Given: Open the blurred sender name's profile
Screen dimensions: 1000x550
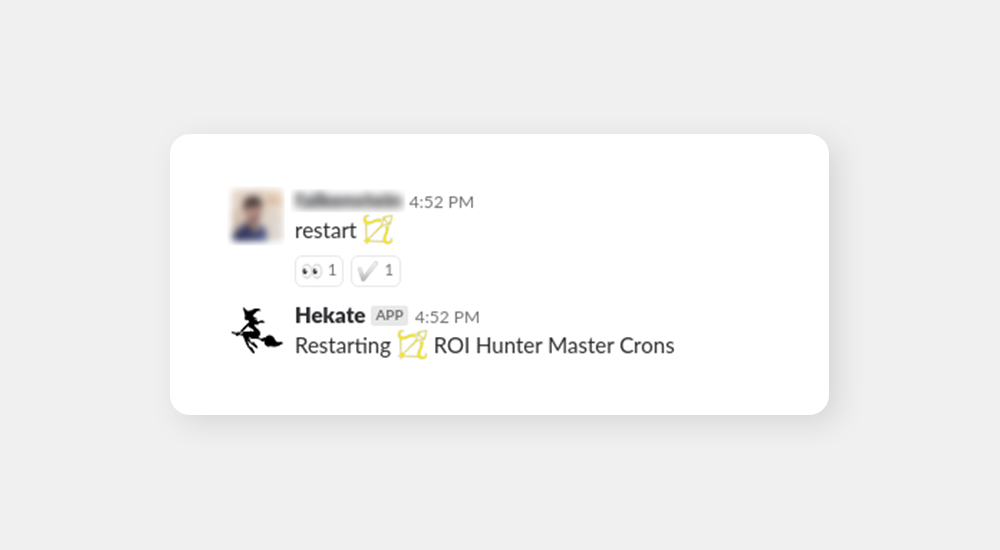Looking at the screenshot, I should pos(347,201).
